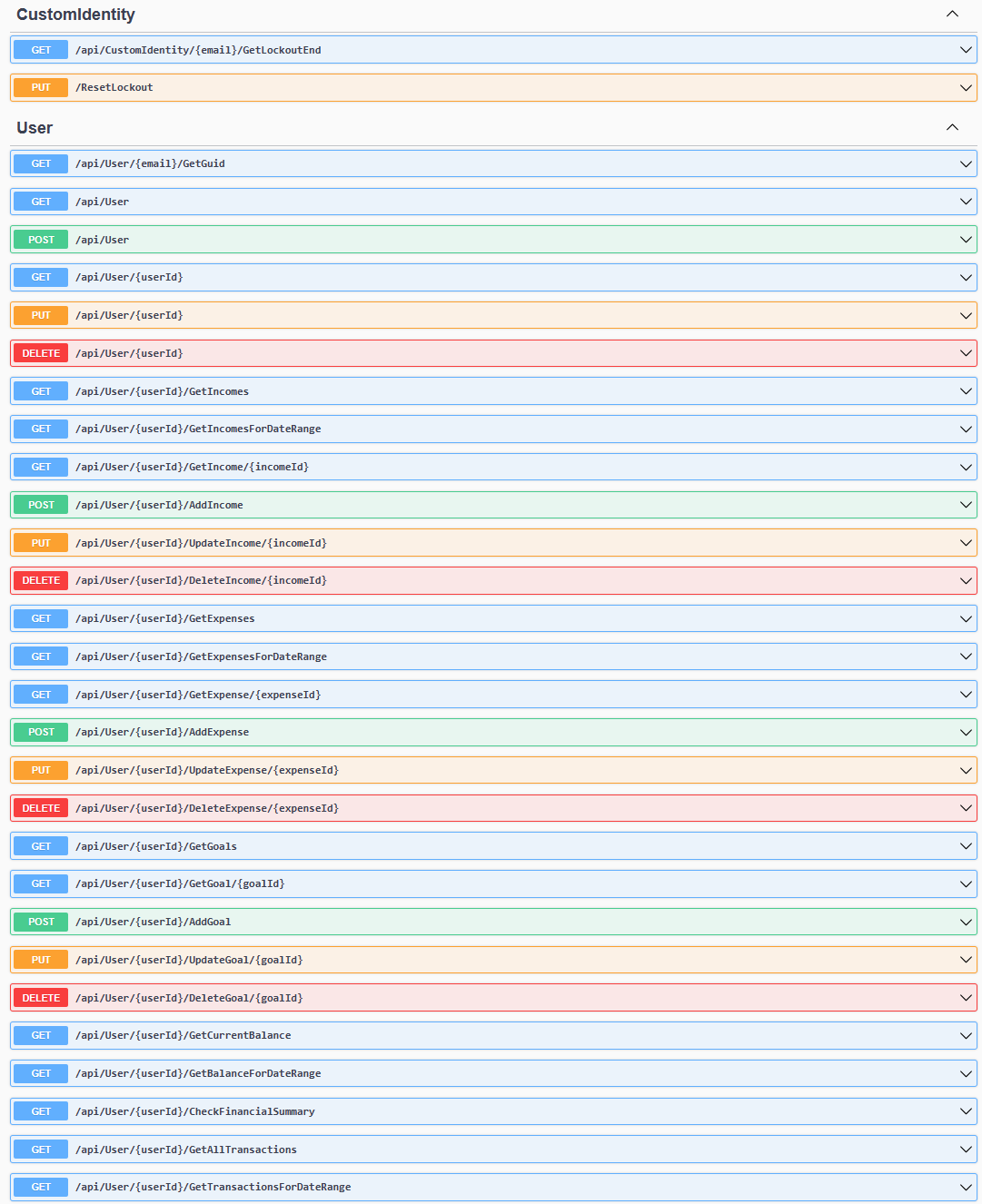The width and height of the screenshot is (982, 1204).
Task: Expand the GetGuid endpoint via its path
Action: pyautogui.click(x=150, y=163)
